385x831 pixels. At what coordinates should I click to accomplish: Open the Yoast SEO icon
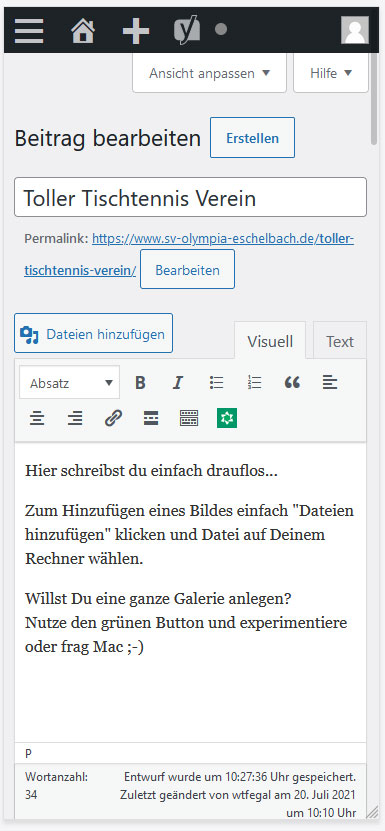tap(187, 30)
